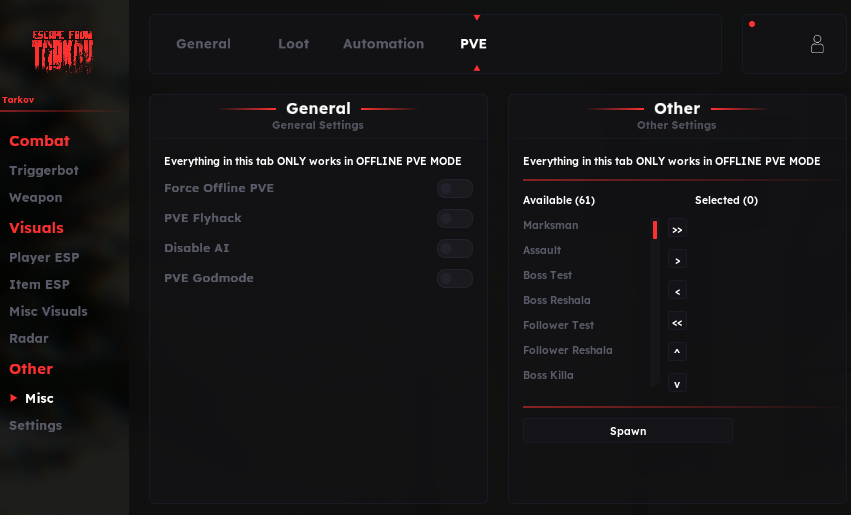This screenshot has height=515, width=851.
Task: Open Settings in the sidebar
Action: click(x=36, y=426)
